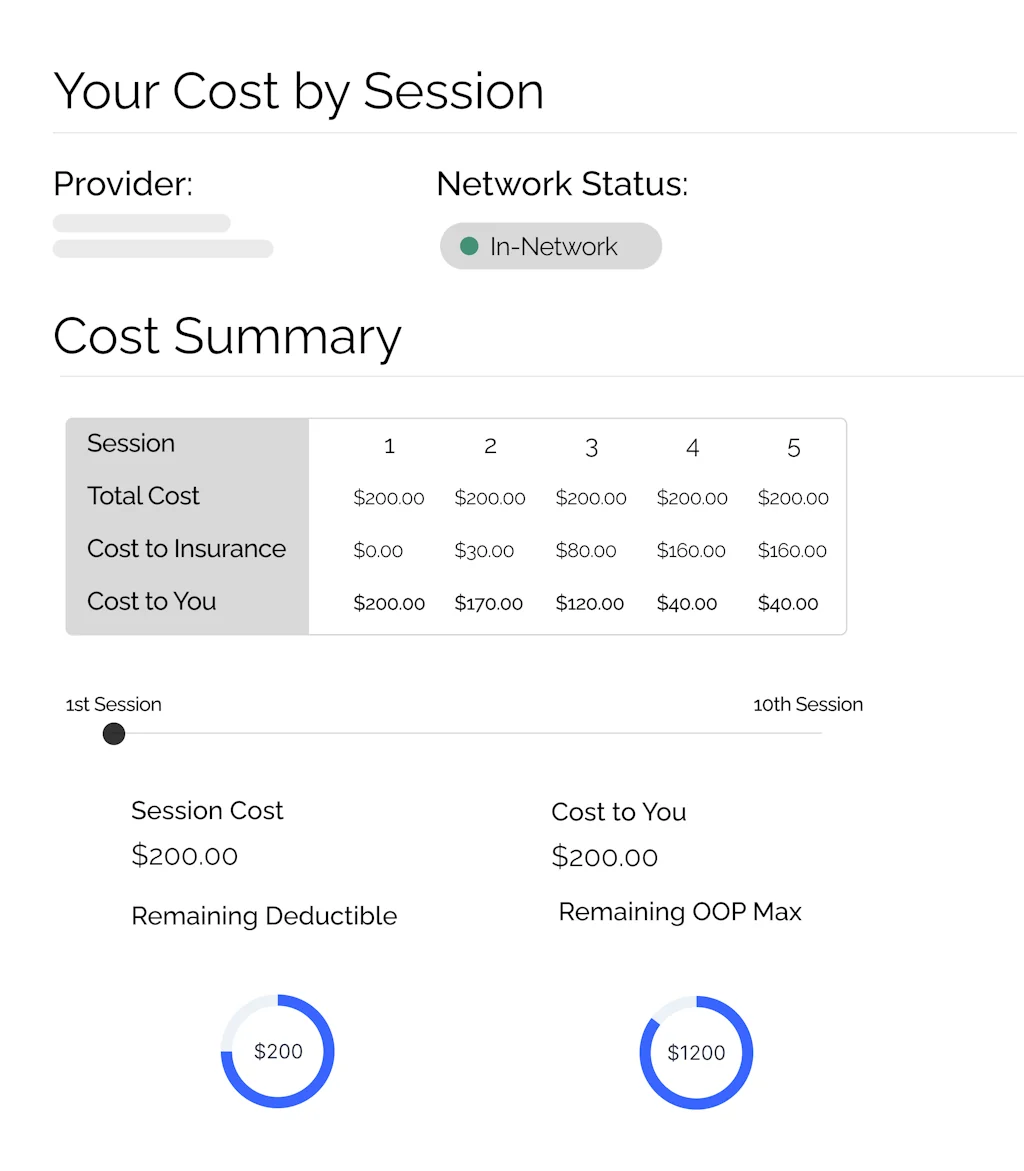
Task: Select session 5 column header
Action: pos(793,447)
